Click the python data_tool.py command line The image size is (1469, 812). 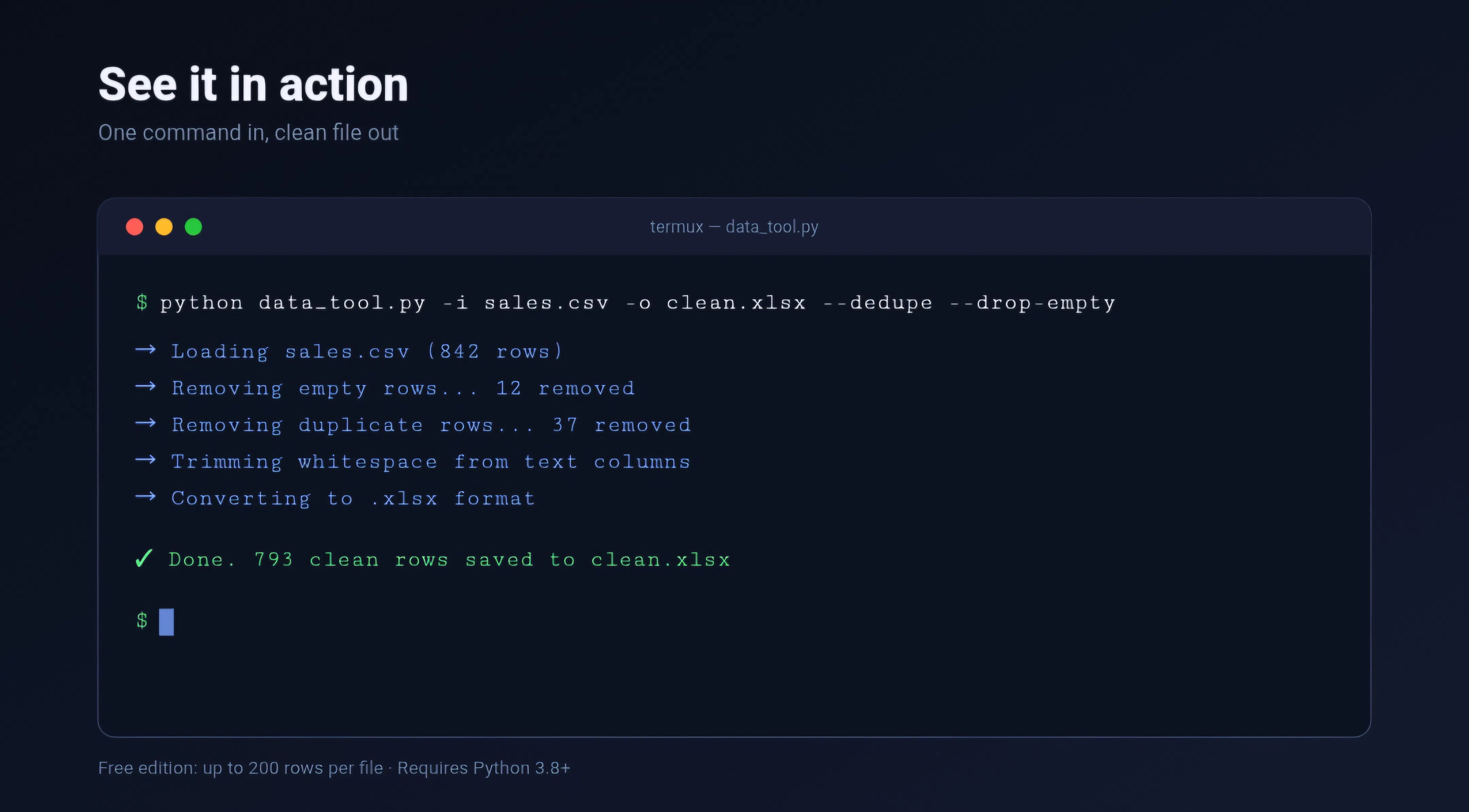pyautogui.click(x=637, y=303)
